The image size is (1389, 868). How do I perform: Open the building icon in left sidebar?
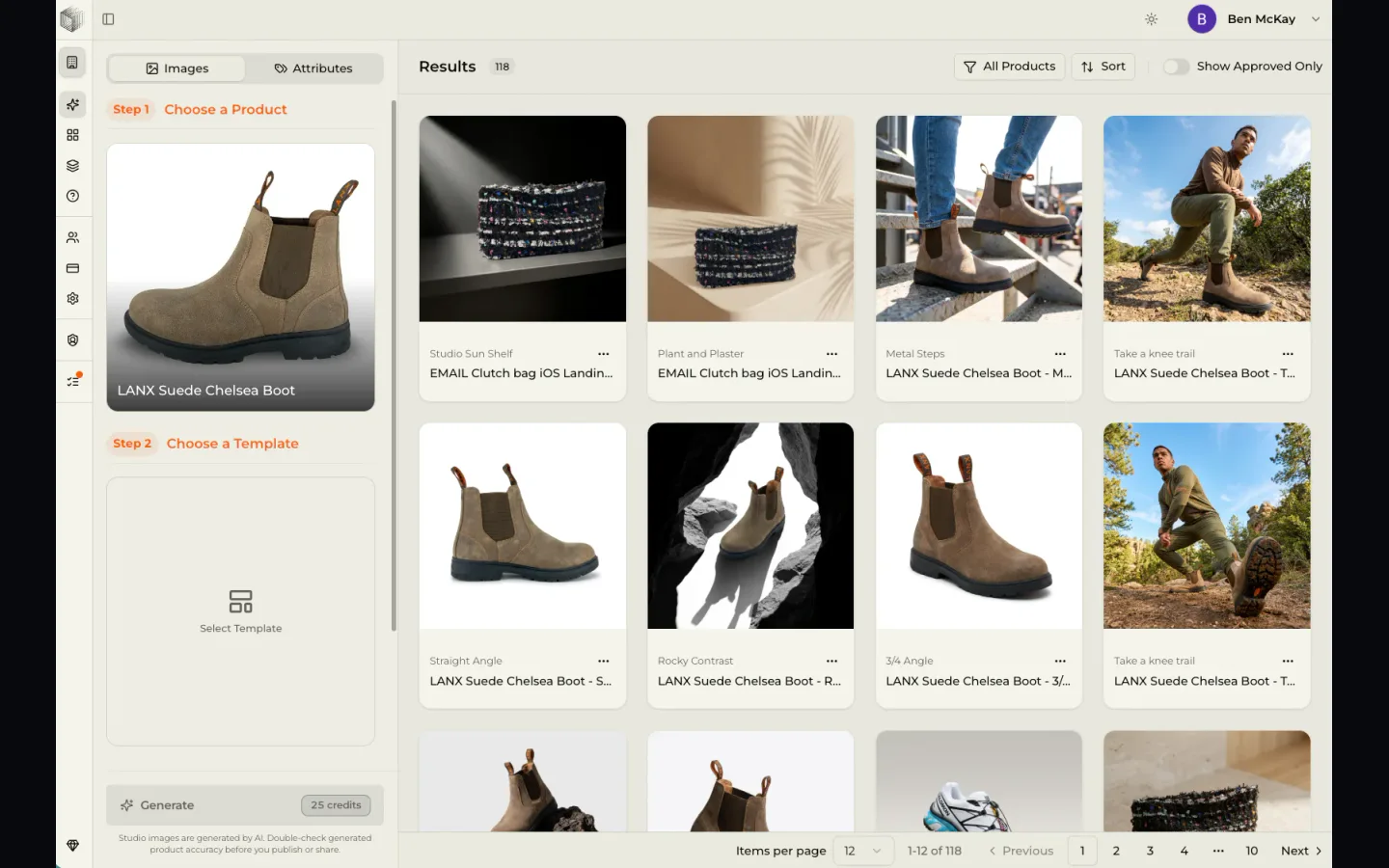tap(72, 63)
